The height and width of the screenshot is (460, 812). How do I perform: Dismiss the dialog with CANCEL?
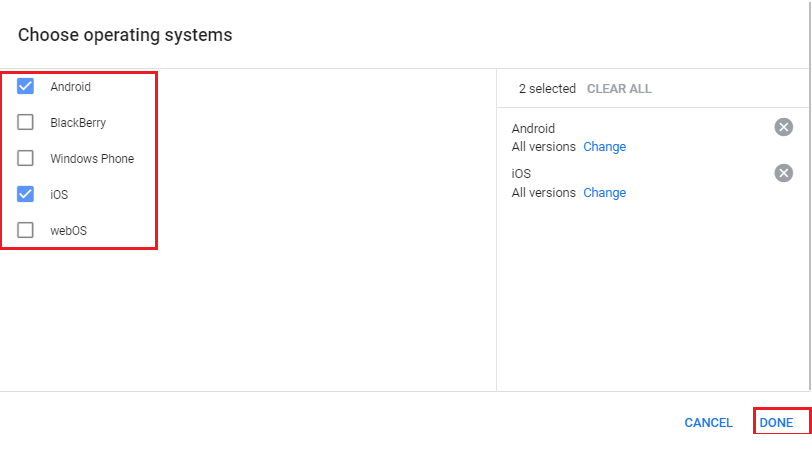point(708,423)
